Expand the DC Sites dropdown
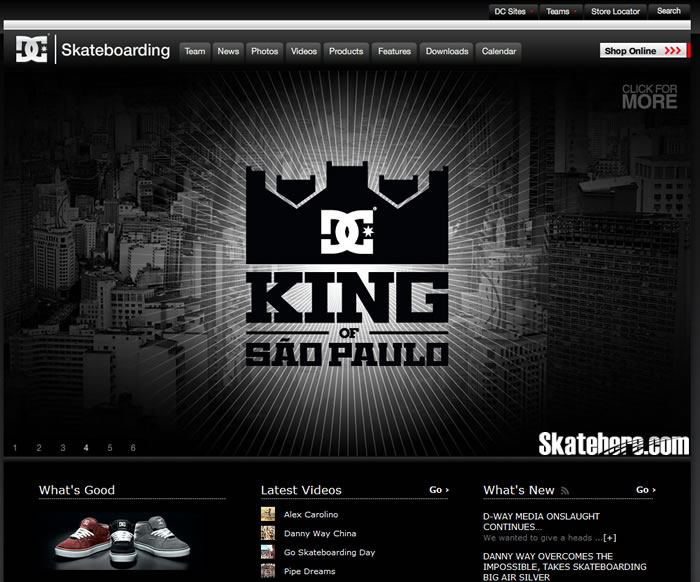 tap(513, 11)
